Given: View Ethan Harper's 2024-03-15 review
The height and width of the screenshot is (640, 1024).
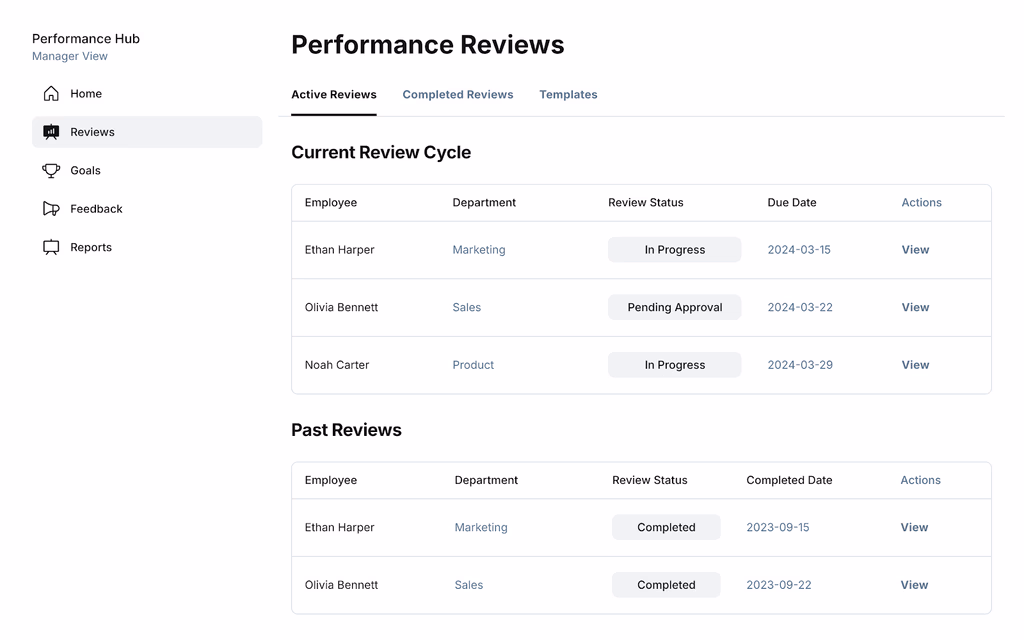Looking at the screenshot, I should (x=915, y=249).
